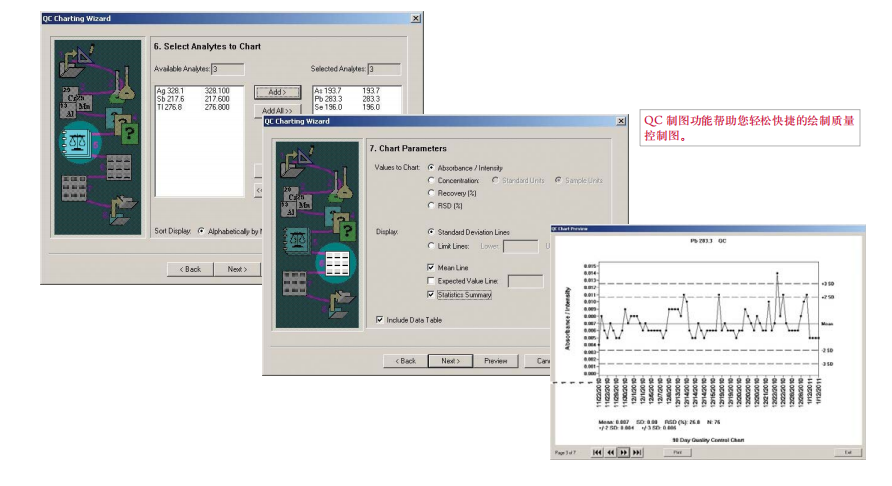This screenshot has width=892, height=486.
Task: Uncheck the Mean Line checkbox
Action: tap(431, 267)
